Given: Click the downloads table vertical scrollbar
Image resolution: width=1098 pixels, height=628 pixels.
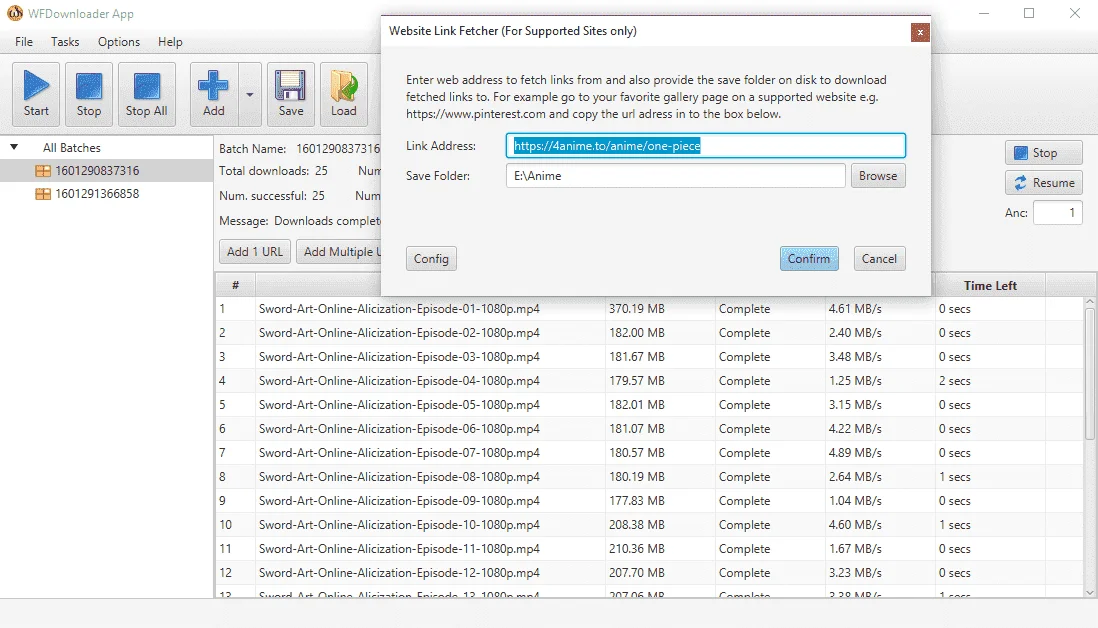Looking at the screenshot, I should click(1090, 373).
